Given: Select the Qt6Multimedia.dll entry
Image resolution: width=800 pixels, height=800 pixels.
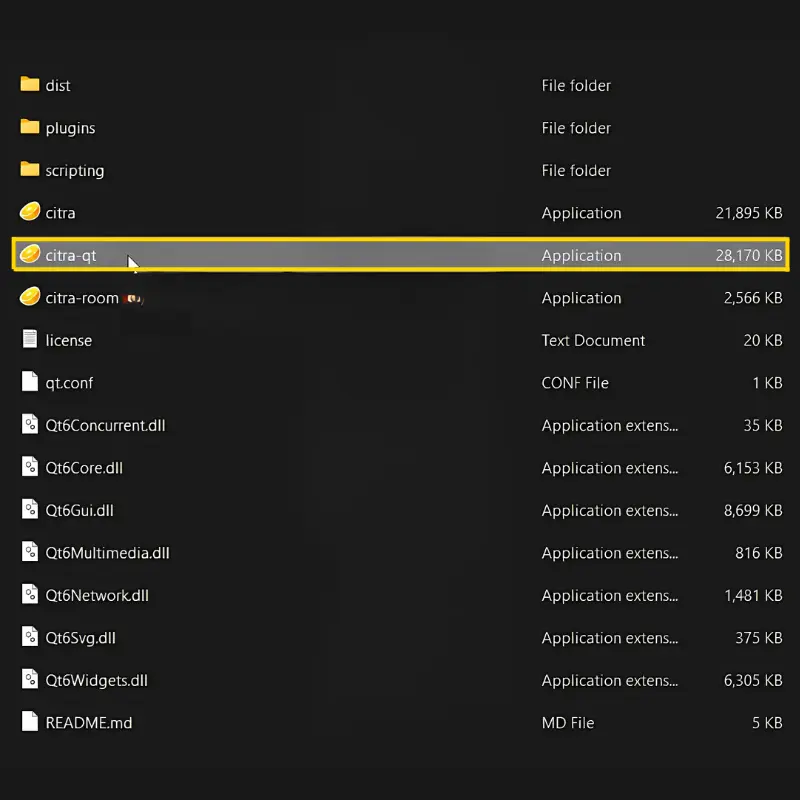Looking at the screenshot, I should (x=100, y=553).
